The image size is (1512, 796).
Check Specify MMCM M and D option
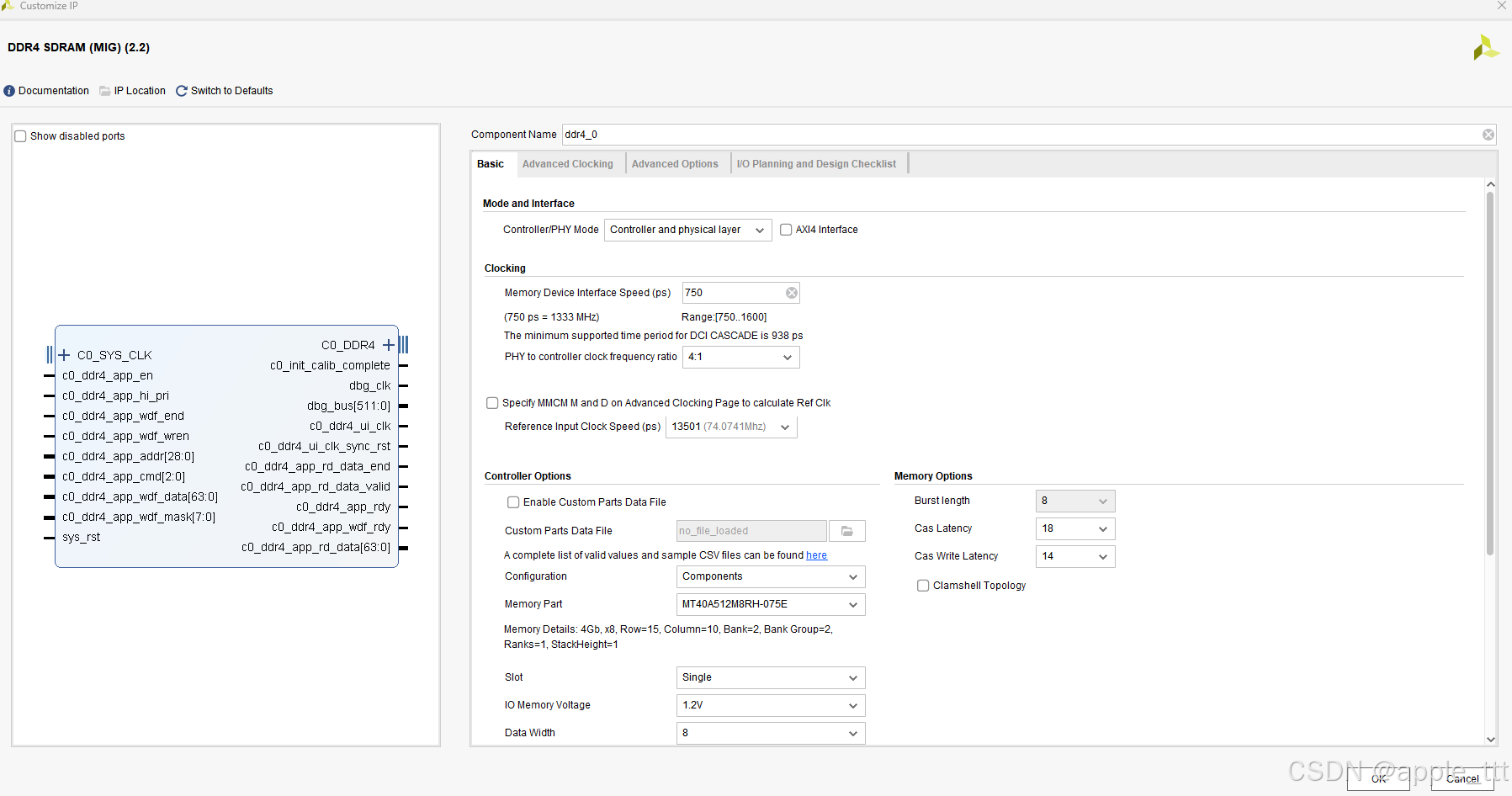492,403
